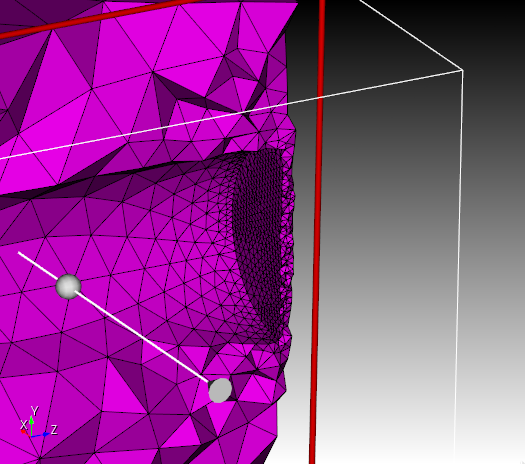Click the white bounding box corner vertex
The height and width of the screenshot is (464, 525).
(463, 70)
